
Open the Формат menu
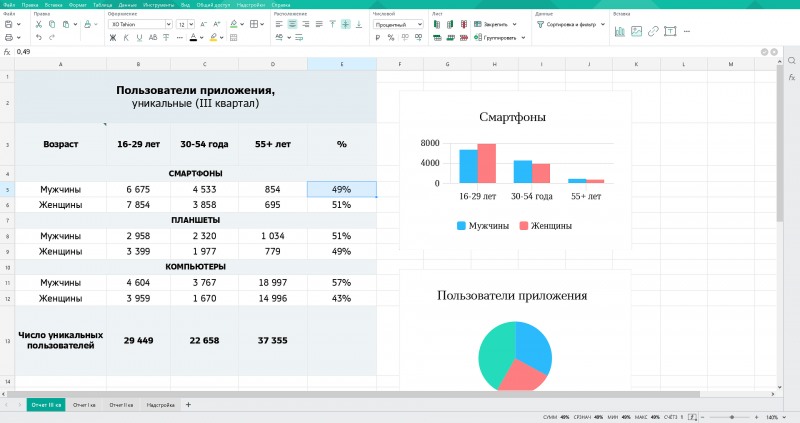pos(77,4)
